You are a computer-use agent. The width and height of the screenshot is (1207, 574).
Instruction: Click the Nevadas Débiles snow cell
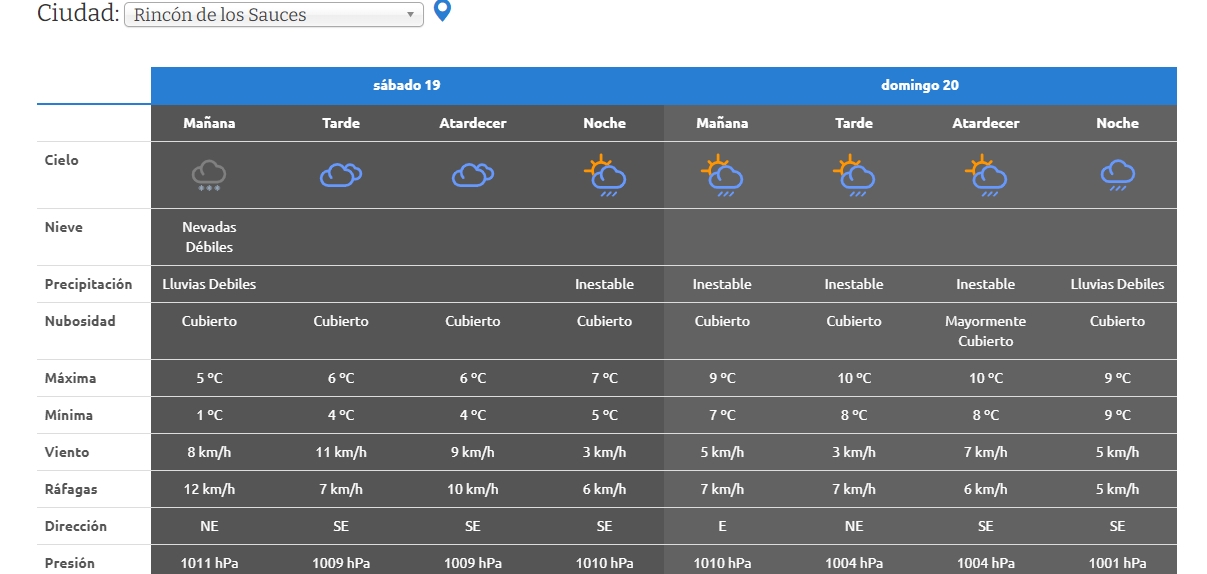209,237
